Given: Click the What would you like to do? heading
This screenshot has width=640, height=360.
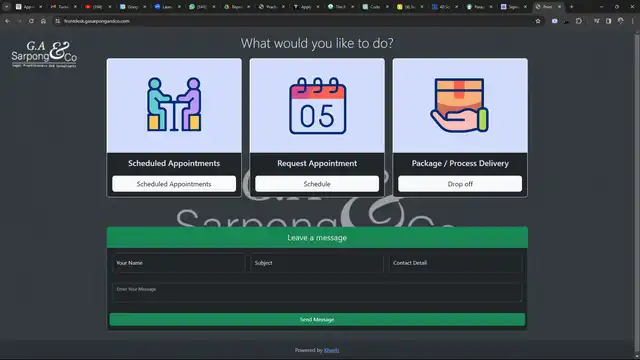Looking at the screenshot, I should (317, 43).
